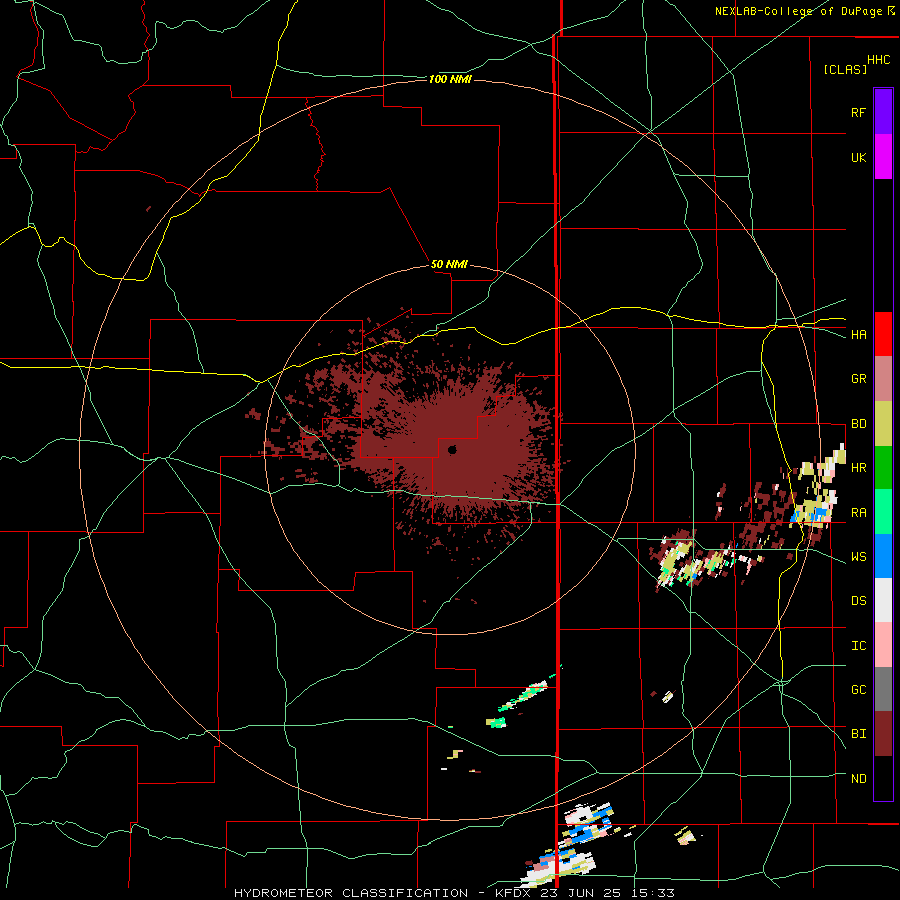Viewport: 900px width, 900px height.
Task: Click the HA red legend swatch
Action: coord(883,334)
